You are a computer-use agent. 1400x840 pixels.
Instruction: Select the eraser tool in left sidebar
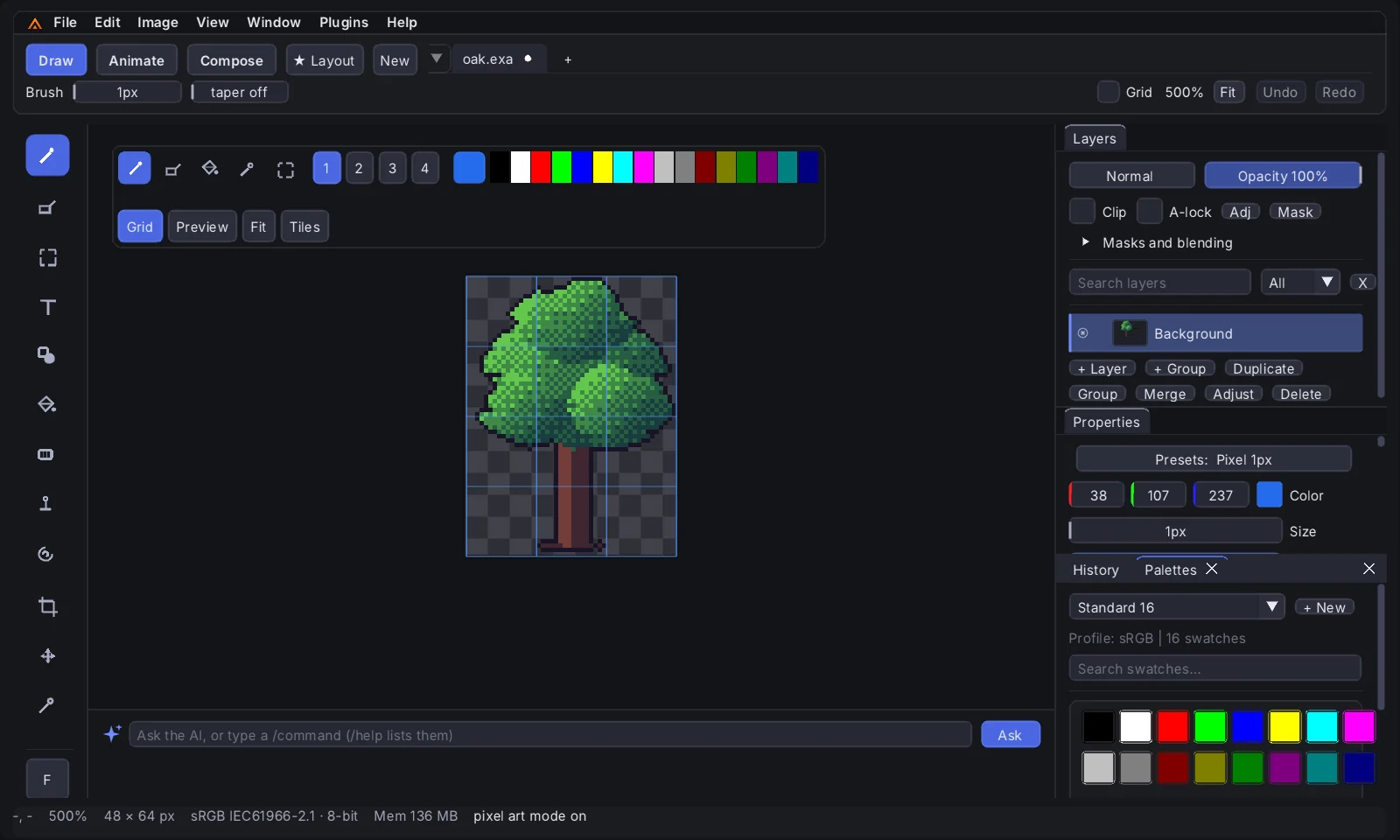(47, 207)
